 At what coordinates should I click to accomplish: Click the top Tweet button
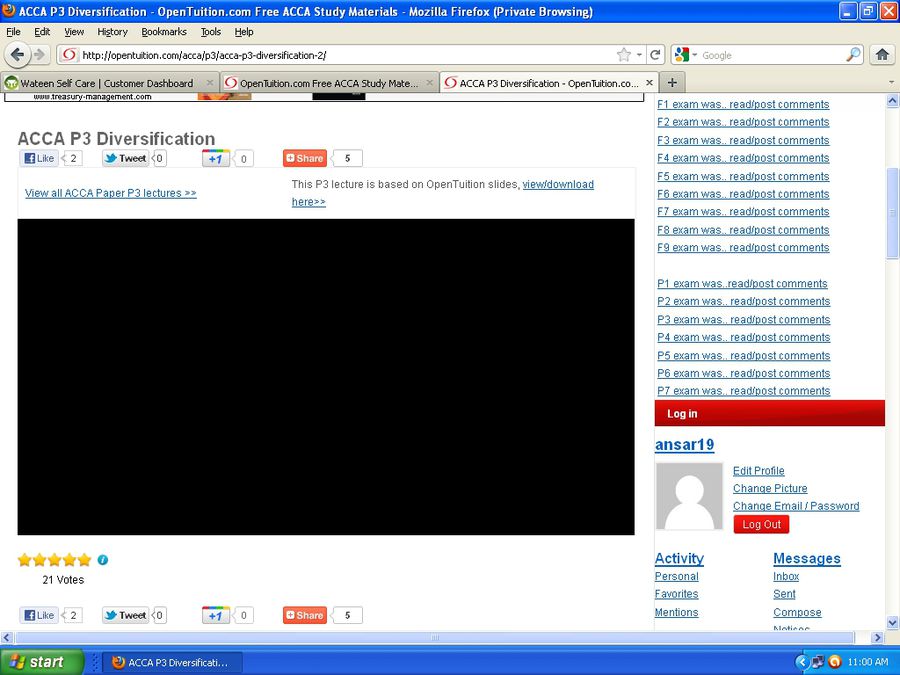pos(126,158)
